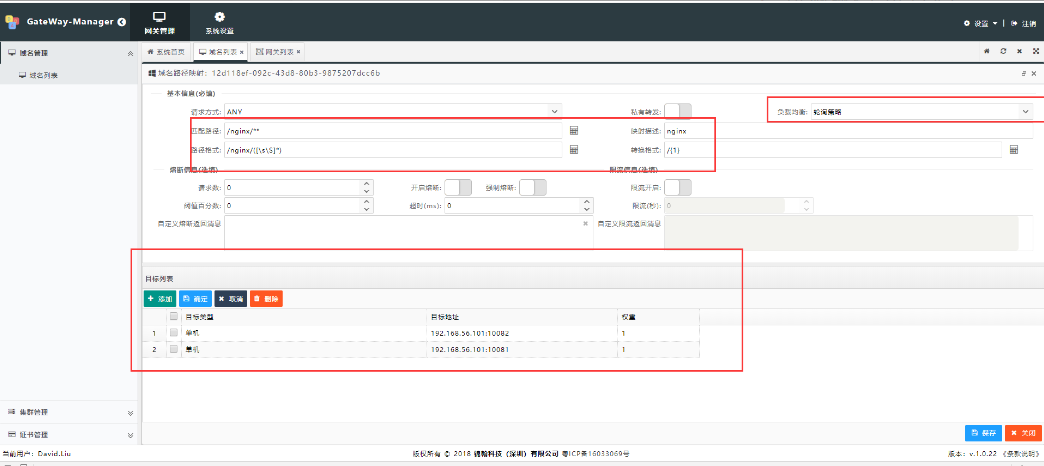Toggle the 限流开启 rate-limit switch
This screenshot has height=466, width=1044.
[678, 188]
